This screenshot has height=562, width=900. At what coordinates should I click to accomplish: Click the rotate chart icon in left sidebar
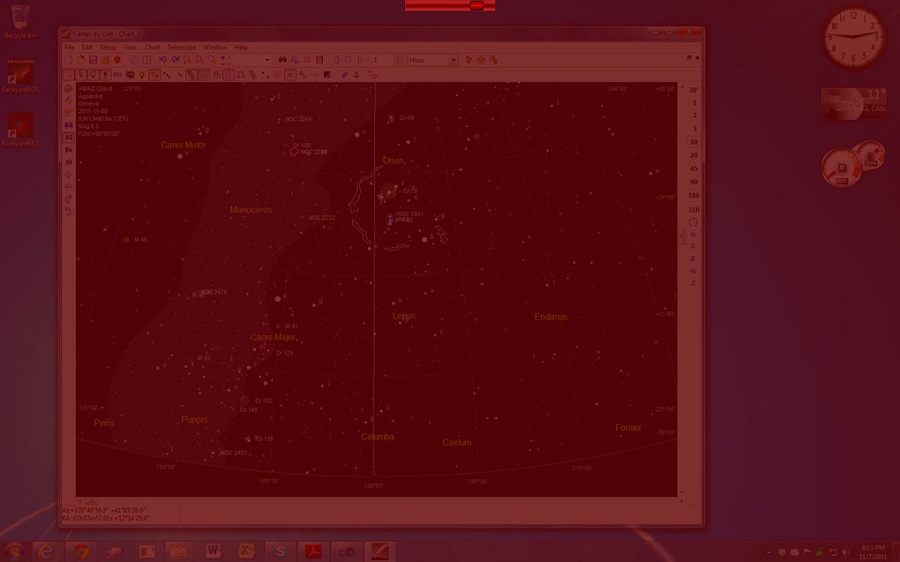[x=68, y=199]
